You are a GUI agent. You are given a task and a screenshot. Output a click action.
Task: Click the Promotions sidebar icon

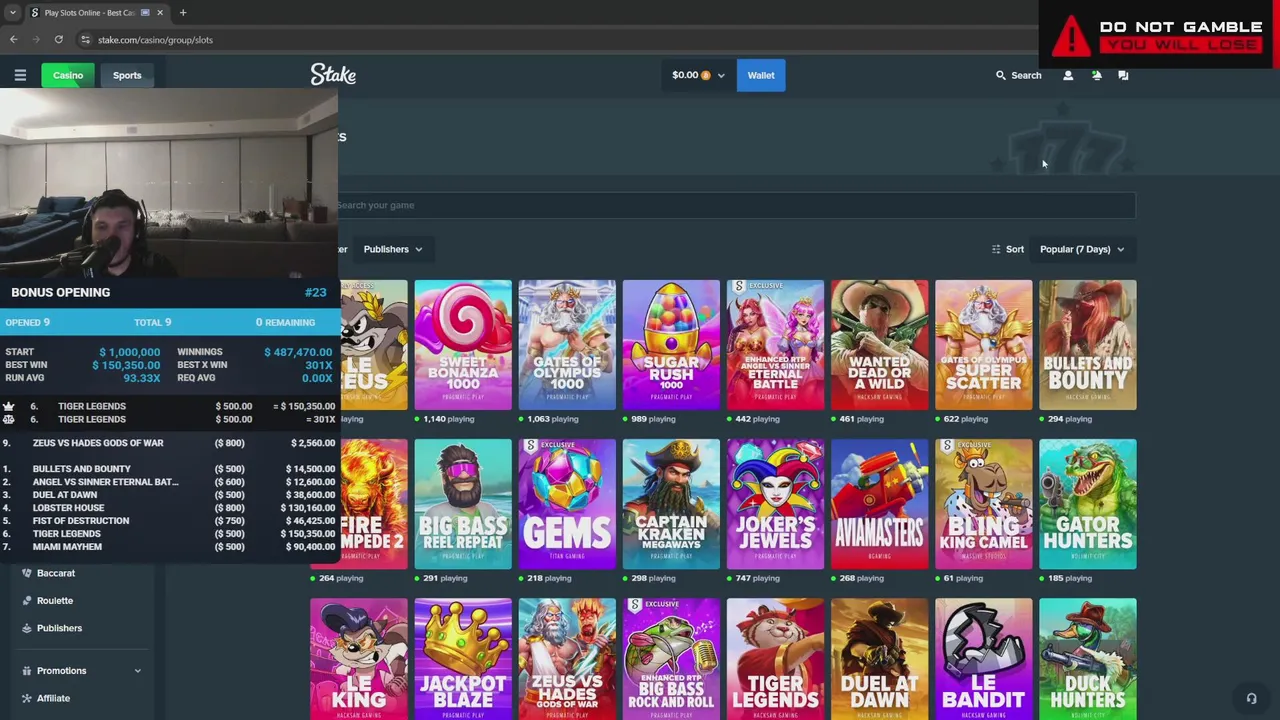pyautogui.click(x=27, y=671)
